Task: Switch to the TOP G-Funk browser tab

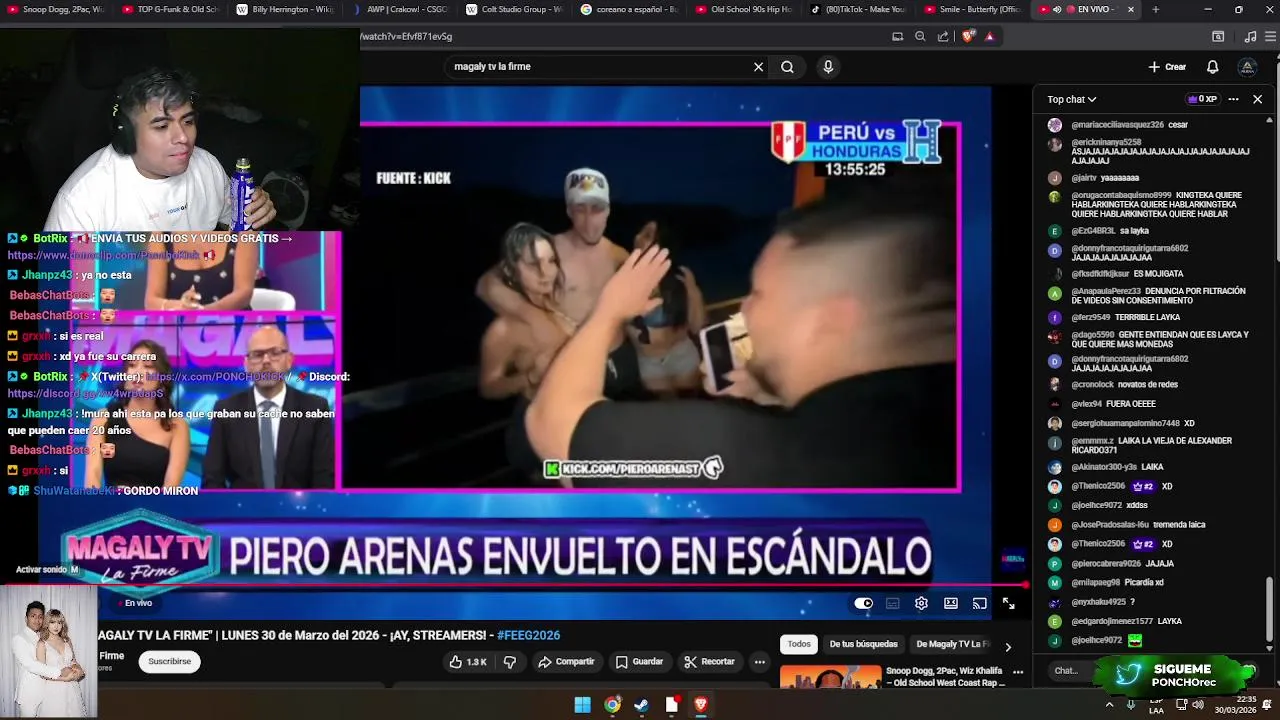Action: [170, 9]
